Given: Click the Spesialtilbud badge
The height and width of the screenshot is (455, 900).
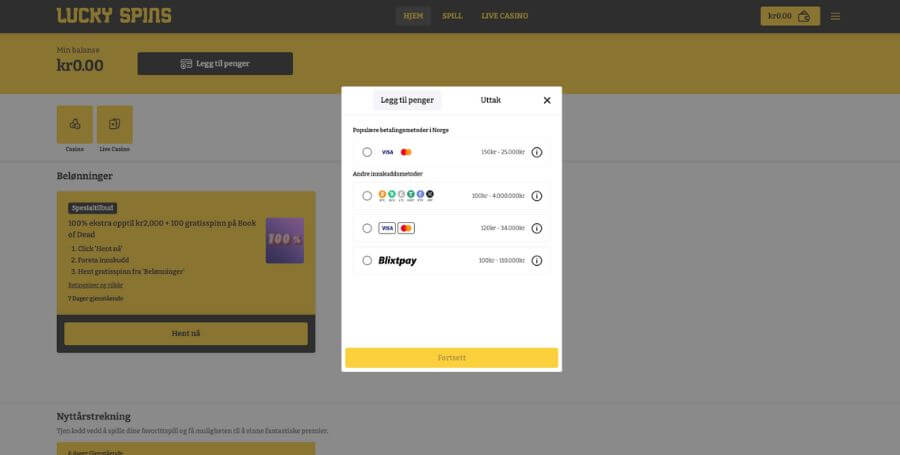Looking at the screenshot, I should click(x=92, y=208).
